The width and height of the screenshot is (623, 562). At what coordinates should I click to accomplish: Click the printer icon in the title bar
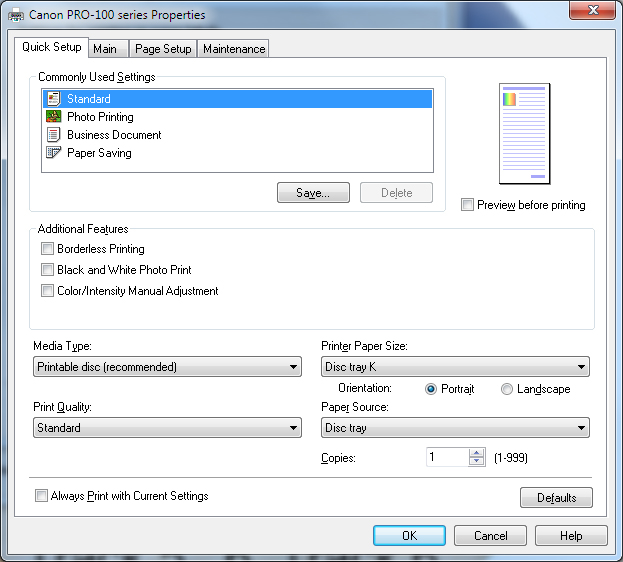tap(16, 16)
